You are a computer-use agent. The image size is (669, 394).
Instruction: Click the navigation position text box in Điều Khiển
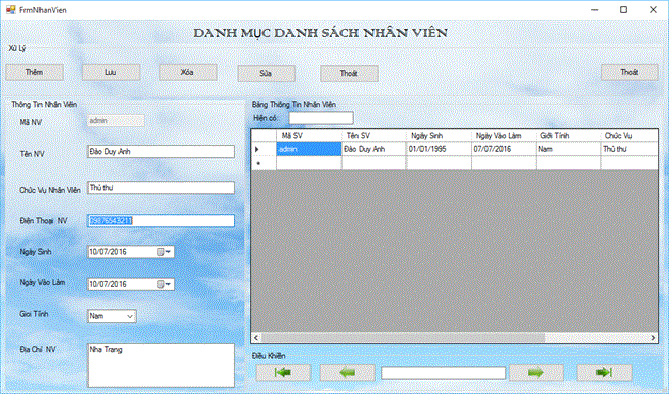443,373
